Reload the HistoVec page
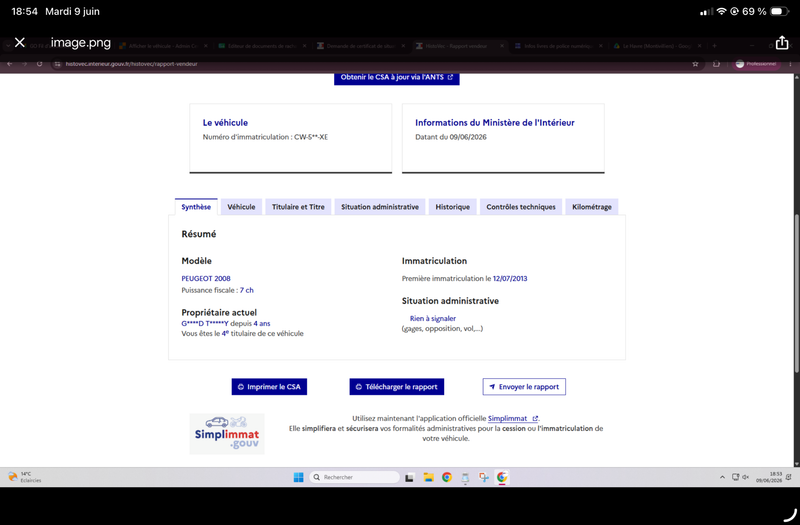The width and height of the screenshot is (800, 525). click(x=39, y=64)
